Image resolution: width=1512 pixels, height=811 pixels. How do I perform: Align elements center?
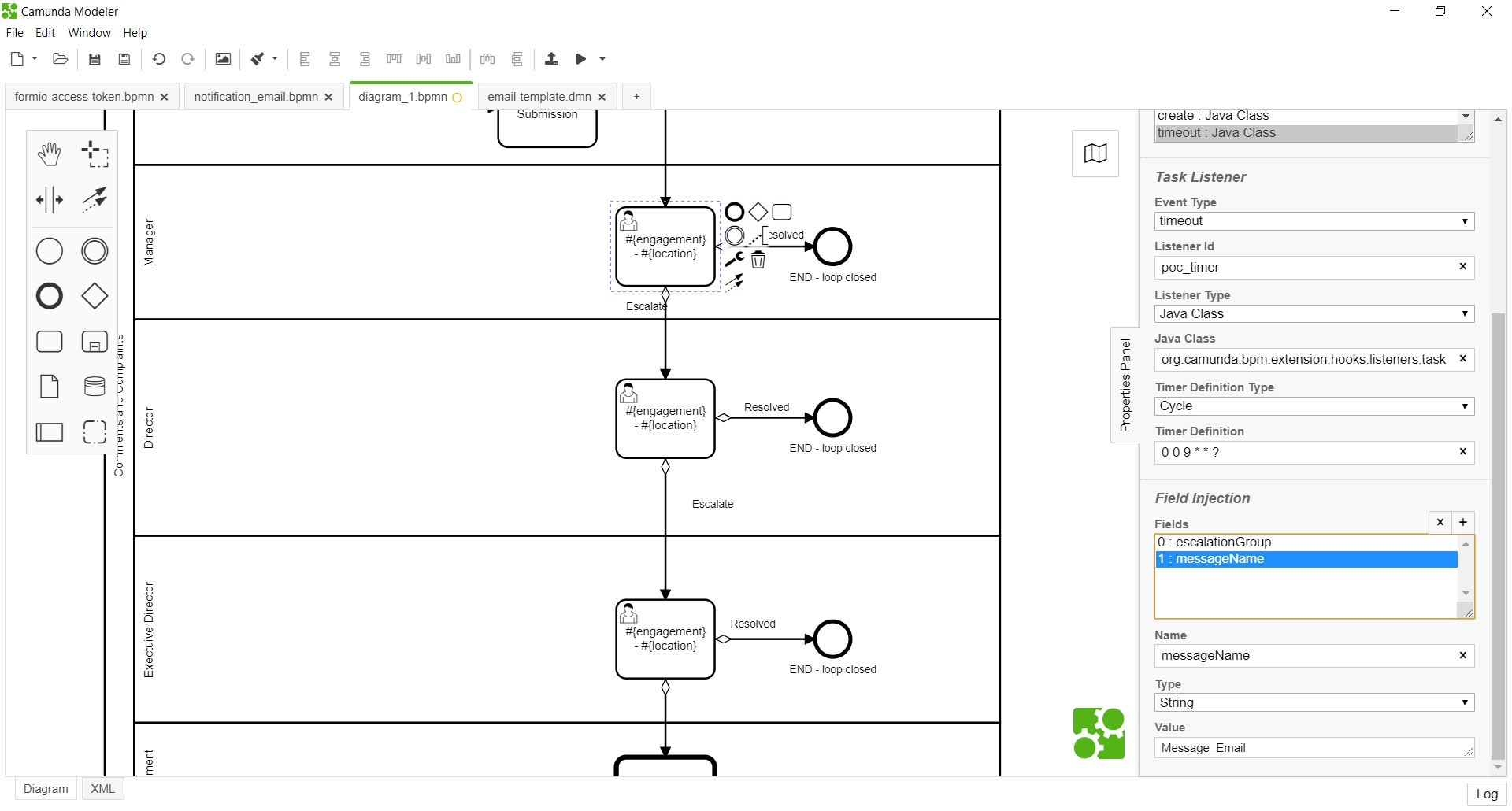coord(335,59)
